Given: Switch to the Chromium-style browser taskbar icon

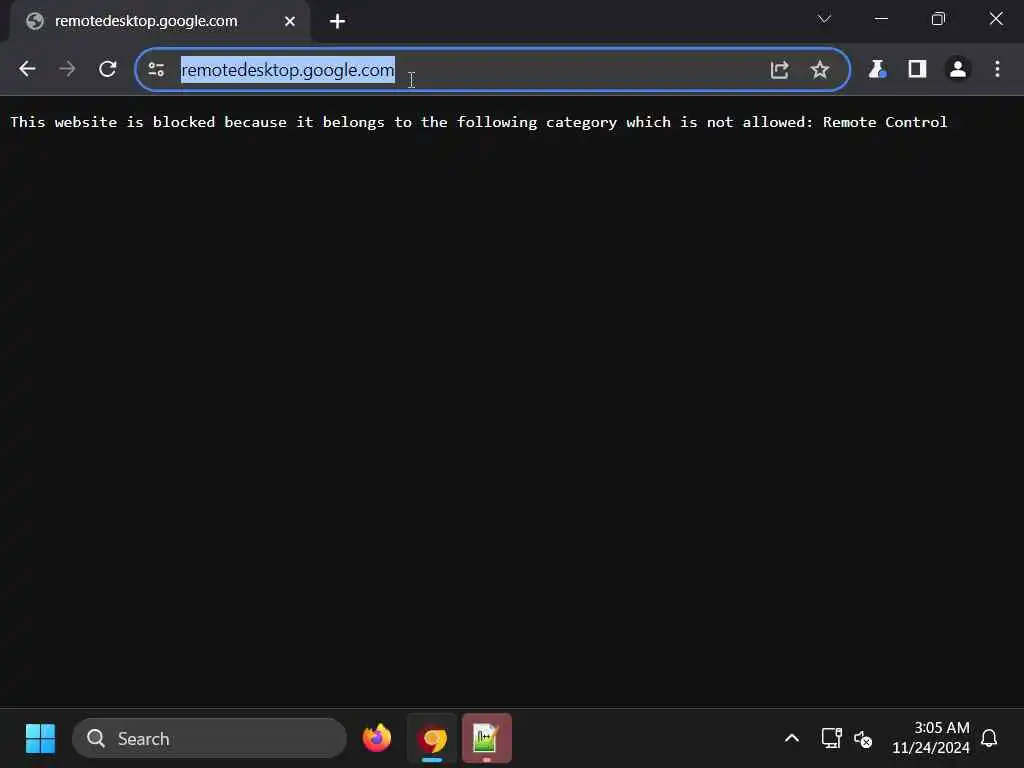Looking at the screenshot, I should (x=433, y=739).
